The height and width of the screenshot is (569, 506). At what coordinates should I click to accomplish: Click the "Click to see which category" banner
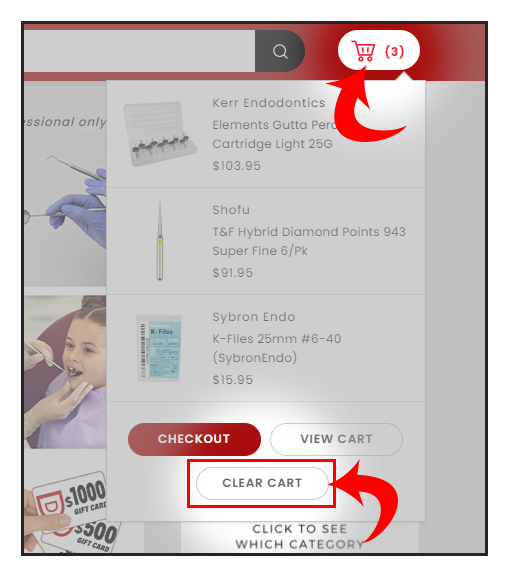299,537
